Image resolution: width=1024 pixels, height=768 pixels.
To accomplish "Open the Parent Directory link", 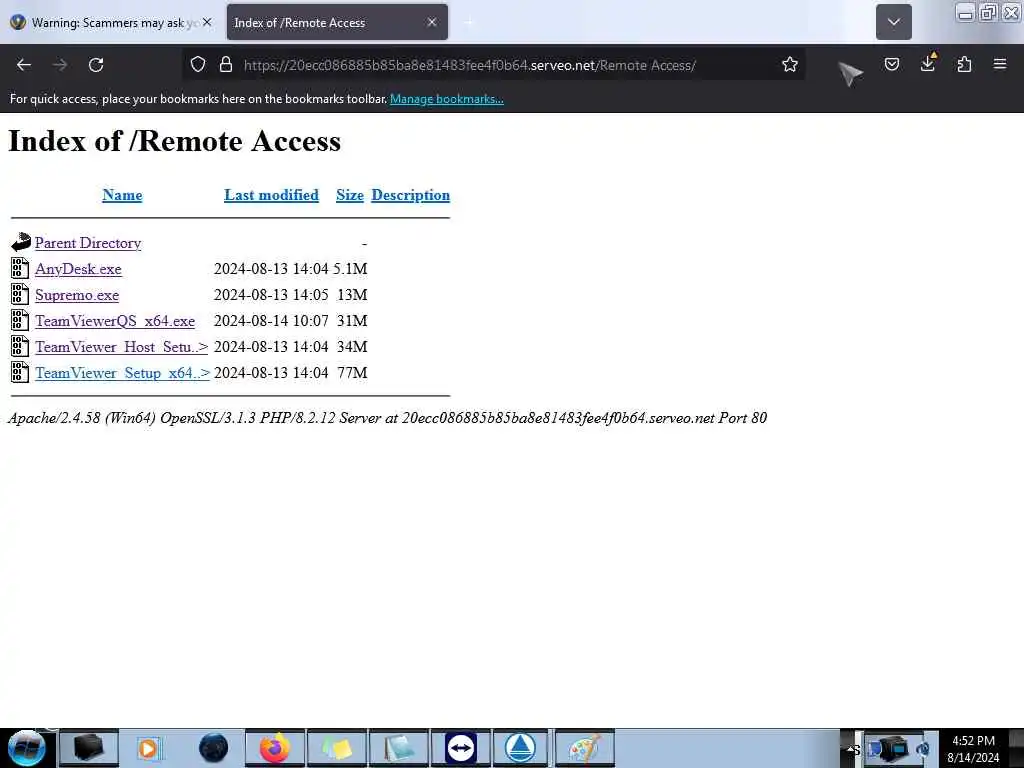I will 88,243.
